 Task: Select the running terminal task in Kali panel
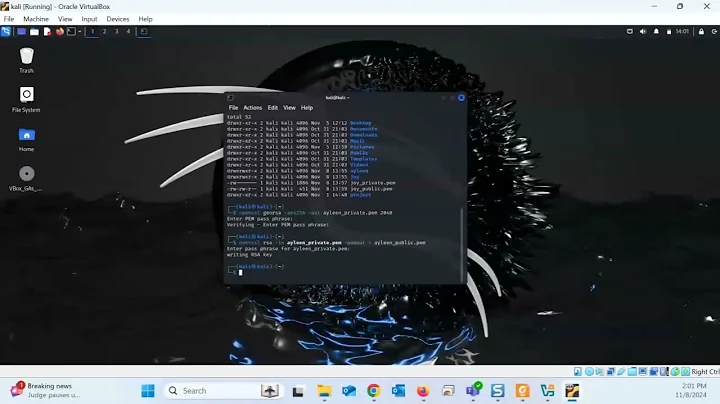coord(144,31)
